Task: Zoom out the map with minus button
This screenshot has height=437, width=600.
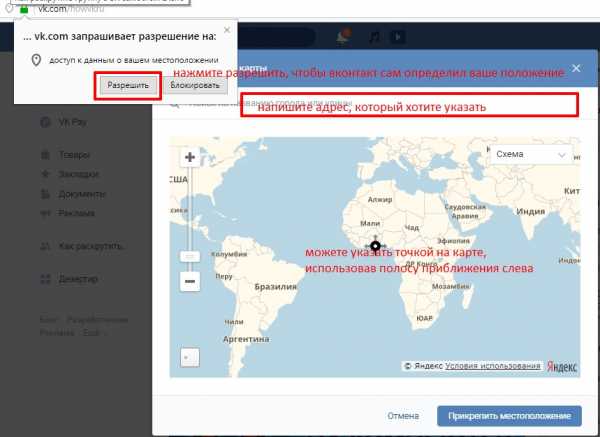Action: pyautogui.click(x=190, y=281)
